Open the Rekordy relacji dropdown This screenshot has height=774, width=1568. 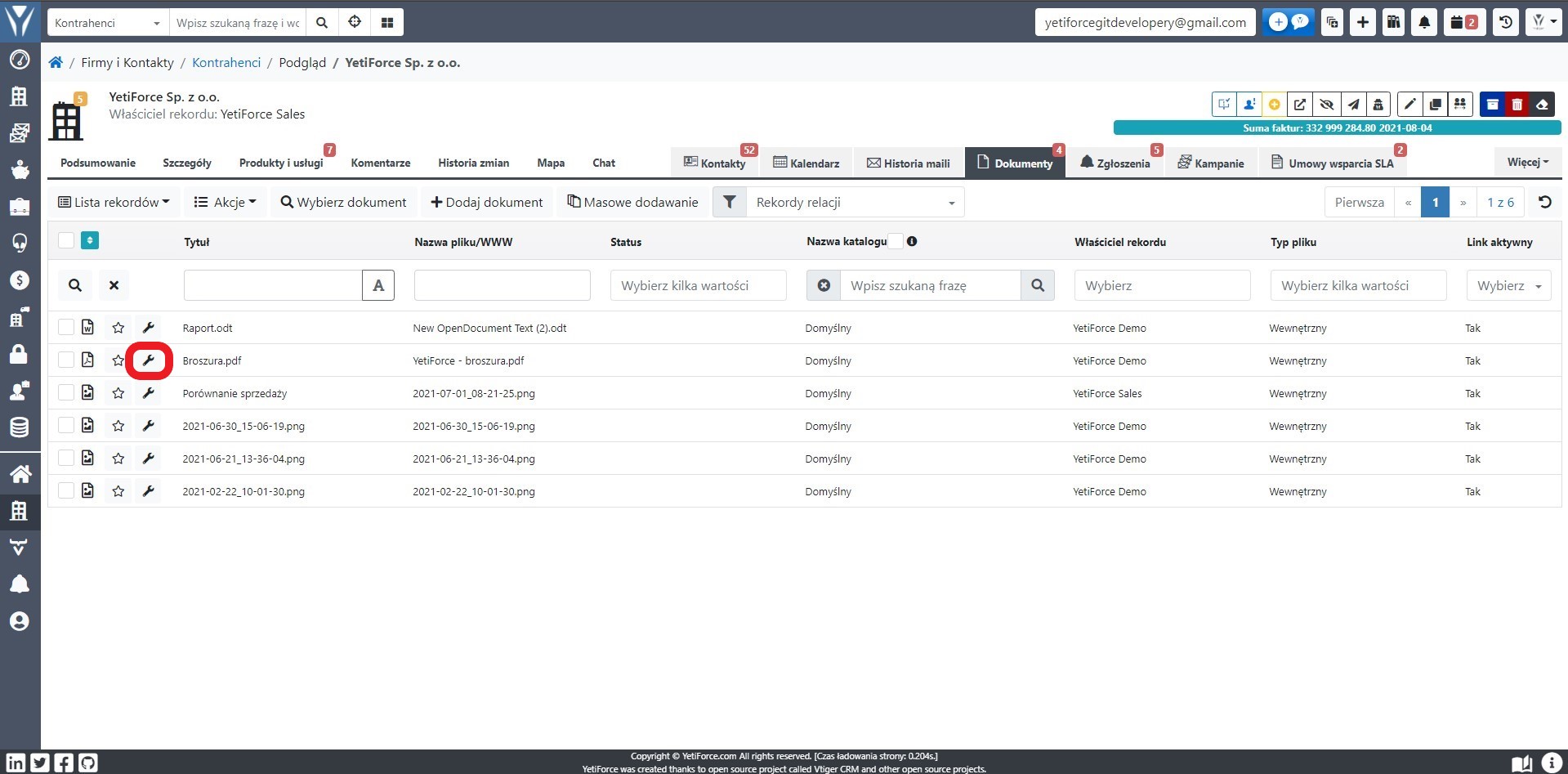click(855, 202)
